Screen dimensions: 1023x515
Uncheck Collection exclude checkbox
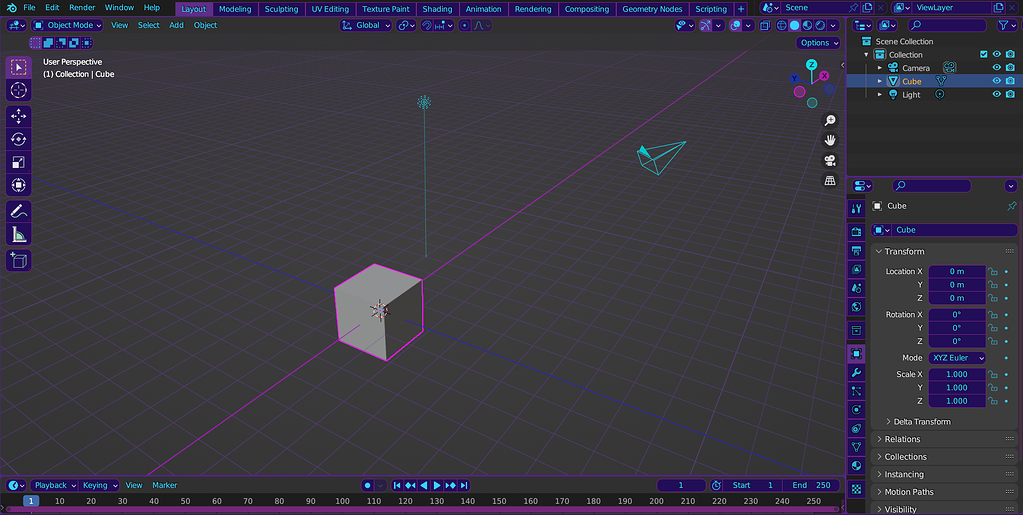point(984,55)
